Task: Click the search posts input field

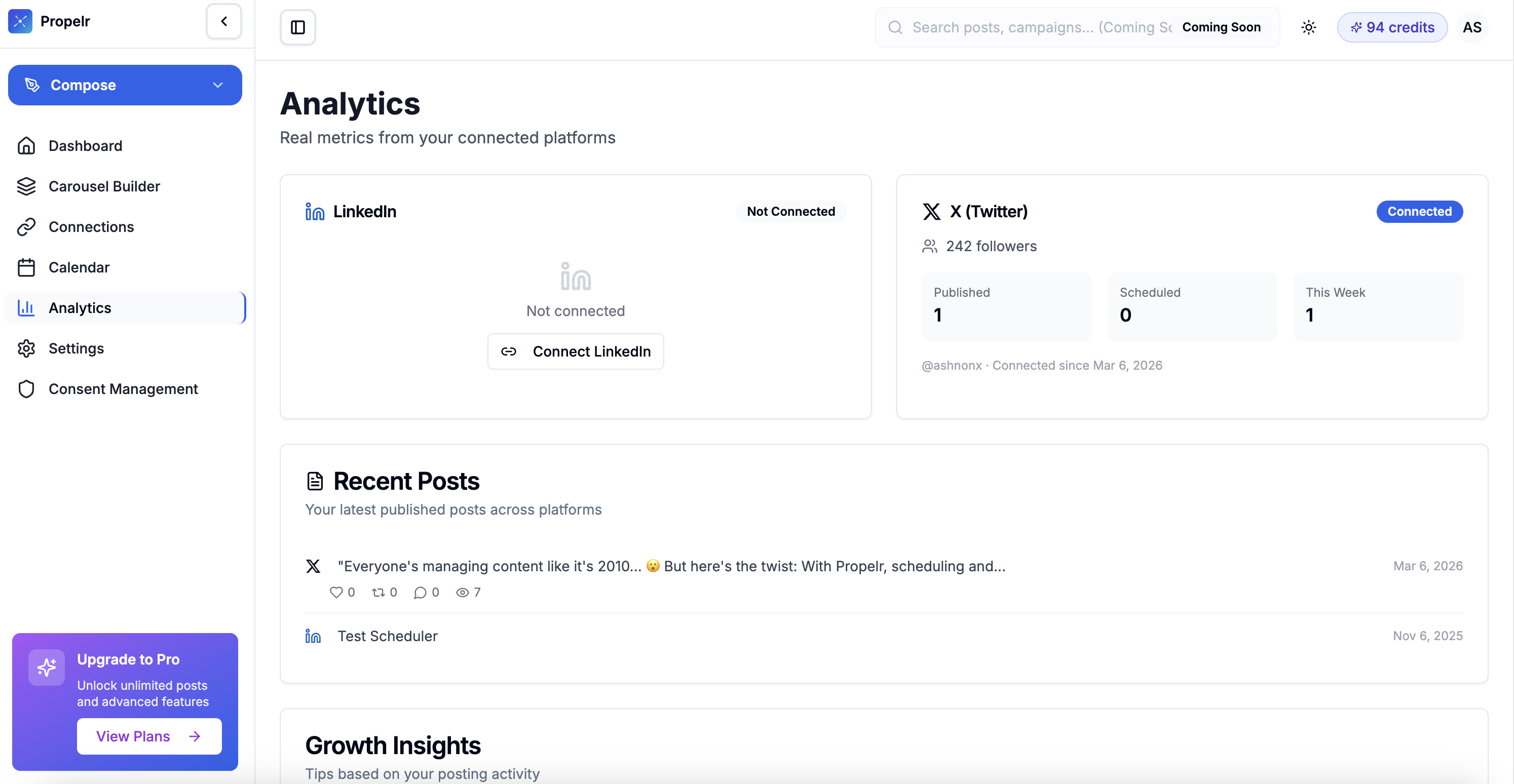Action: [x=1034, y=27]
